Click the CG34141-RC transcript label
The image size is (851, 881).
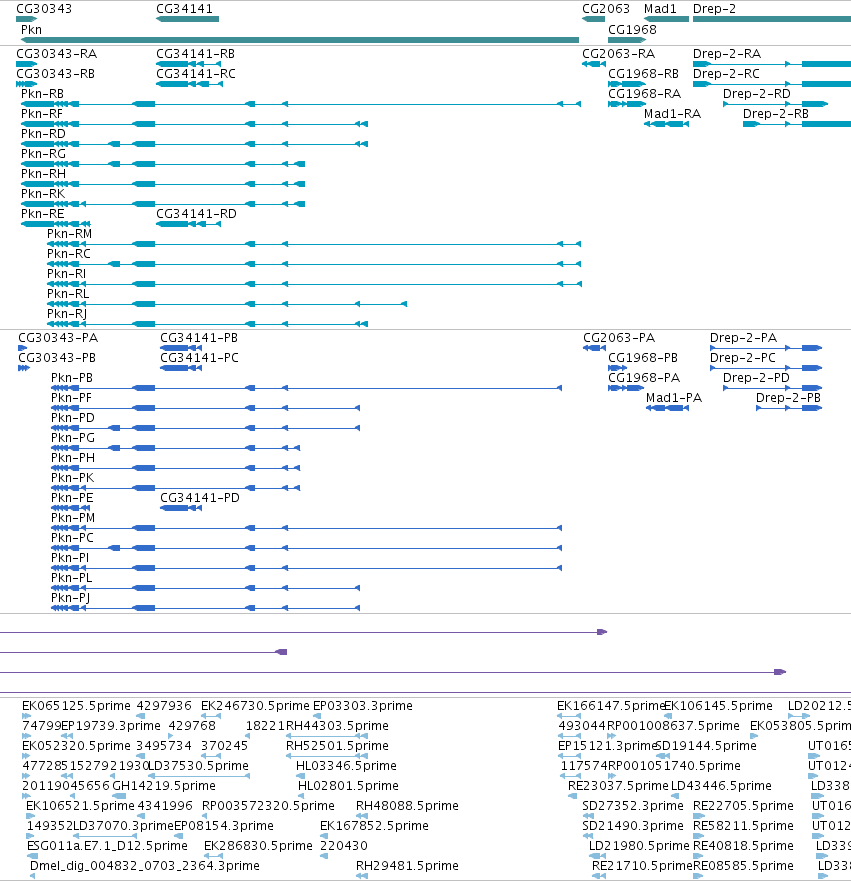click(195, 74)
